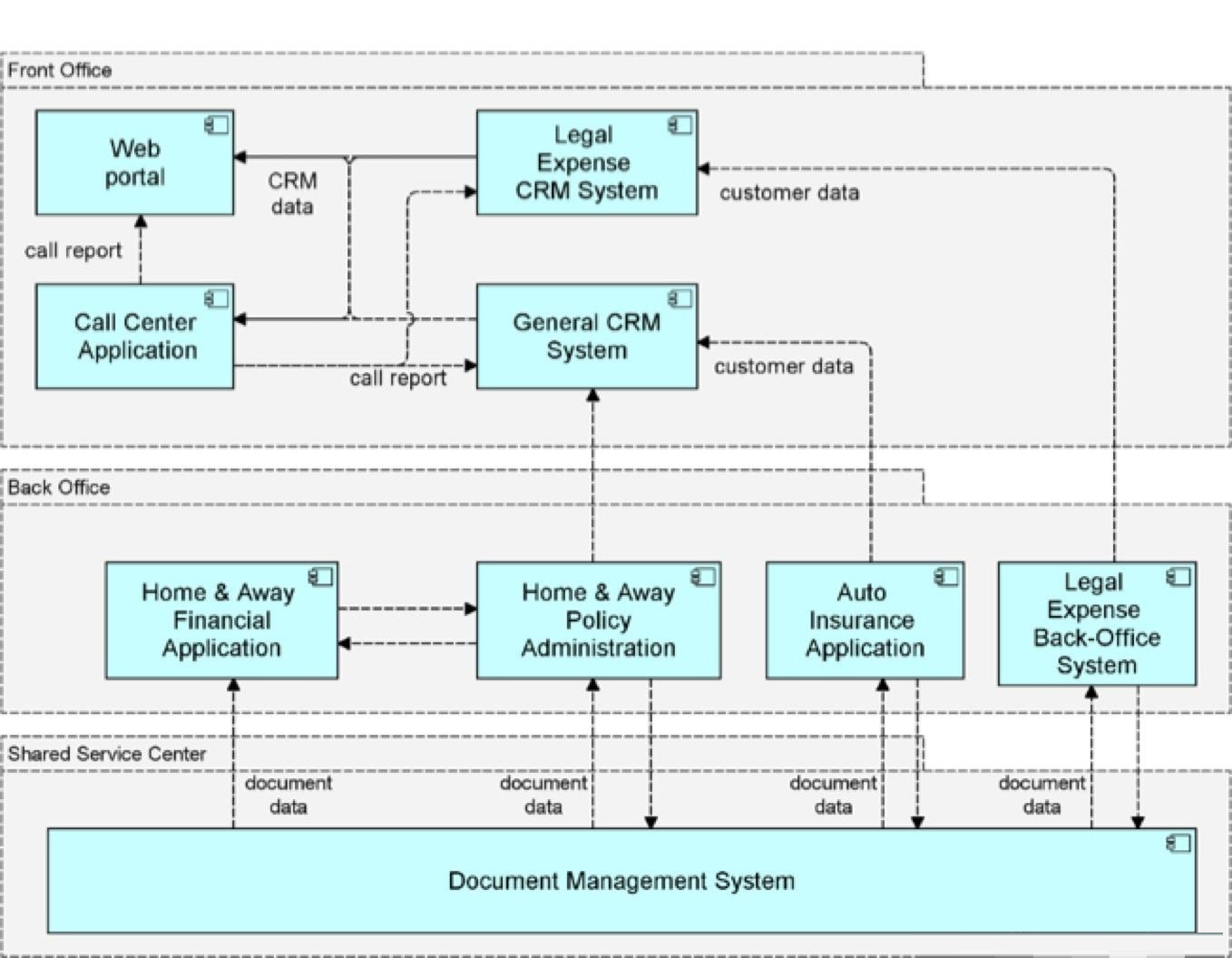The height and width of the screenshot is (958, 1232).
Task: Click component icon on Legal Expense Back-Office System
Action: (x=1178, y=577)
